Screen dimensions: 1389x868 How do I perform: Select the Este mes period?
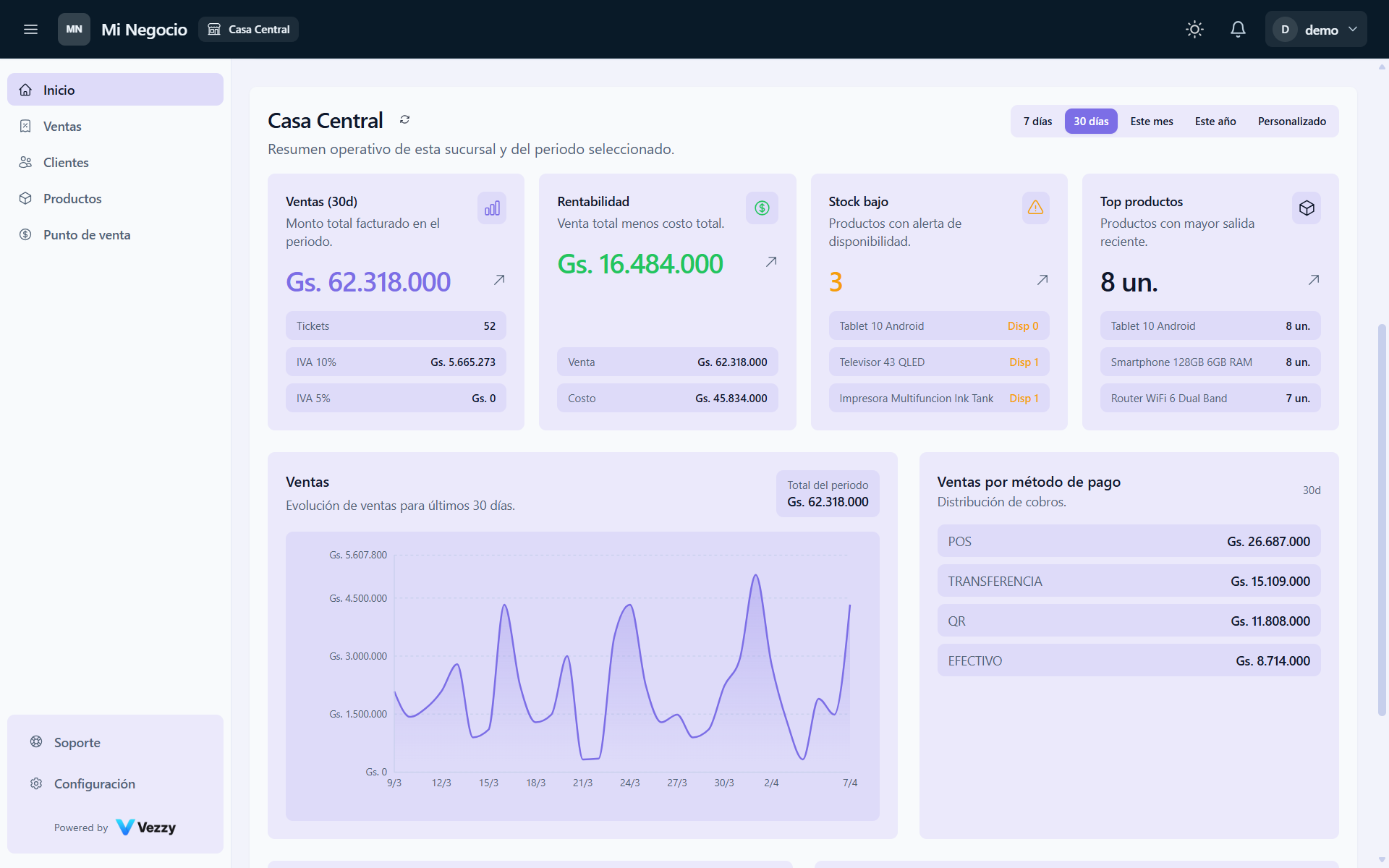1152,121
